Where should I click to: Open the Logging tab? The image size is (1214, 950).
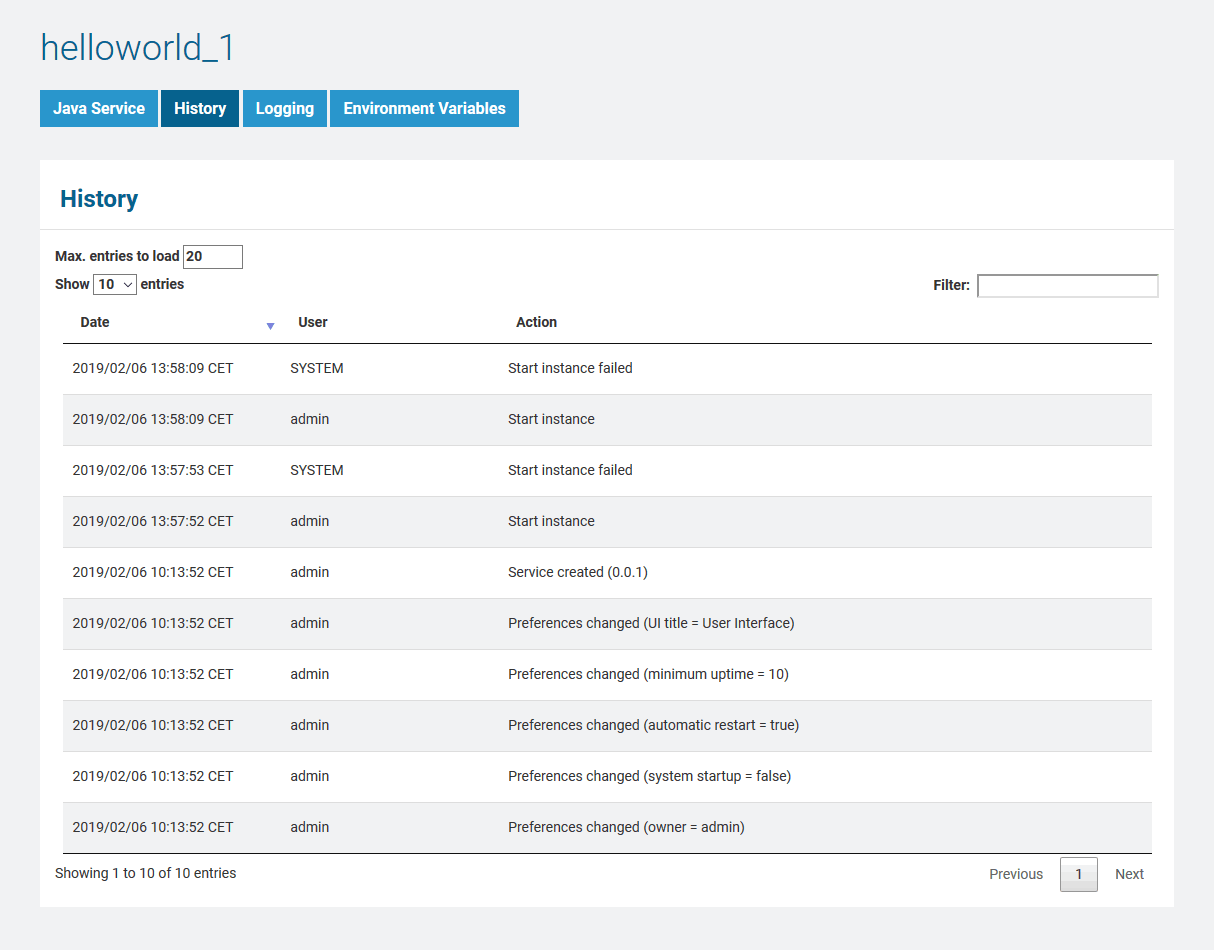click(x=285, y=109)
